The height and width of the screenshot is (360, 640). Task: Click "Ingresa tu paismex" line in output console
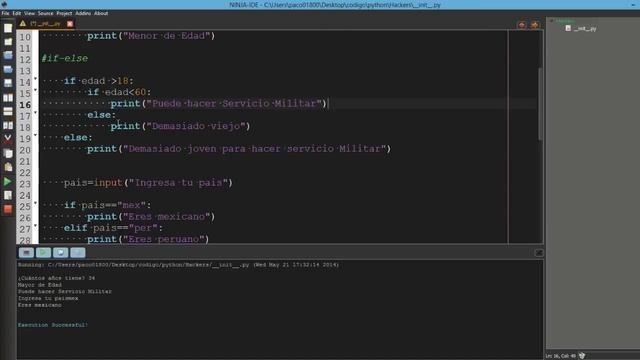pos(48,298)
